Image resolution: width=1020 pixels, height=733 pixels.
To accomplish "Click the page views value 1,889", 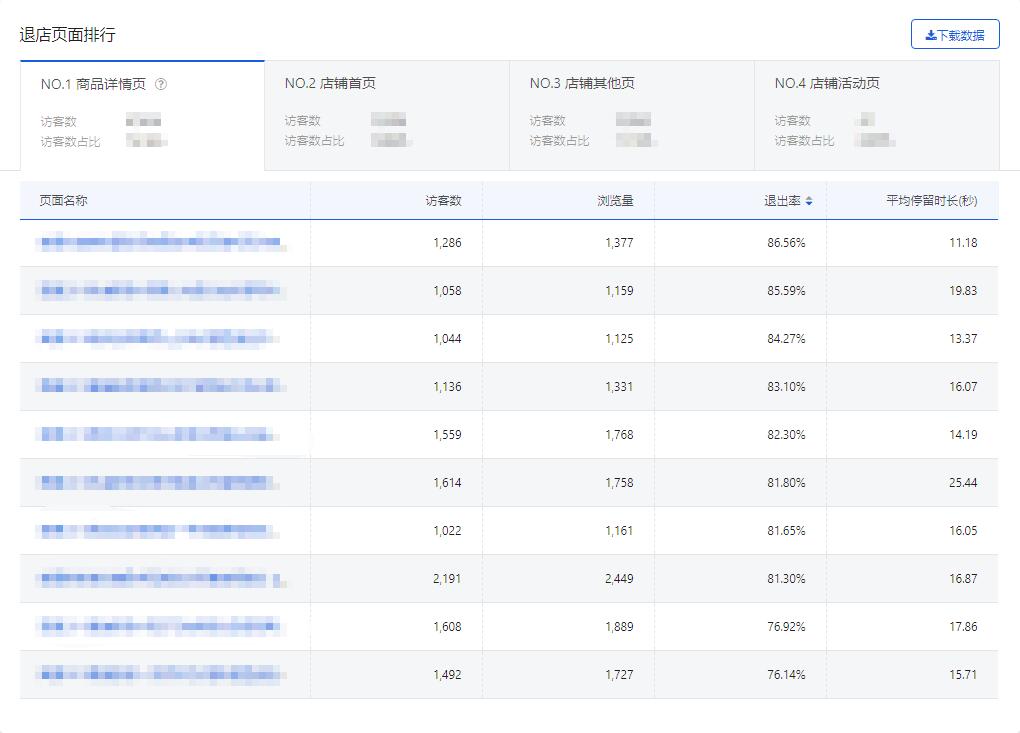I will point(619,626).
